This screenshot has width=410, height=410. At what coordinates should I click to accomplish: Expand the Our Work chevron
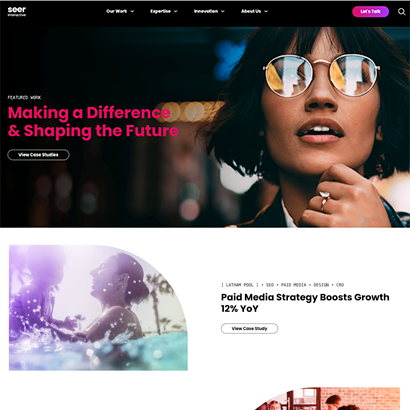tap(132, 11)
